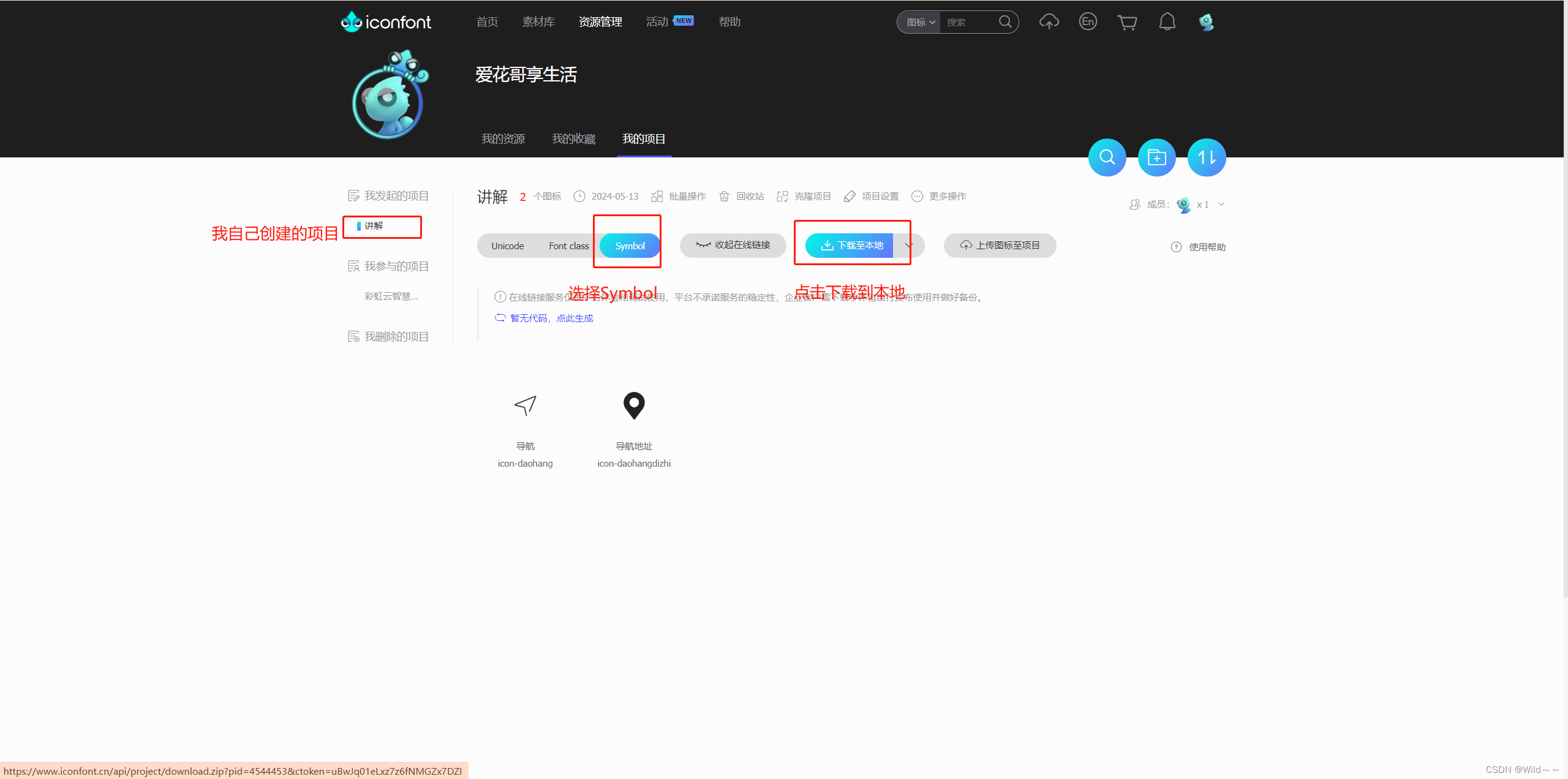This screenshot has width=1568, height=779.
Task: Switch language with the En icon
Action: coord(1088,22)
